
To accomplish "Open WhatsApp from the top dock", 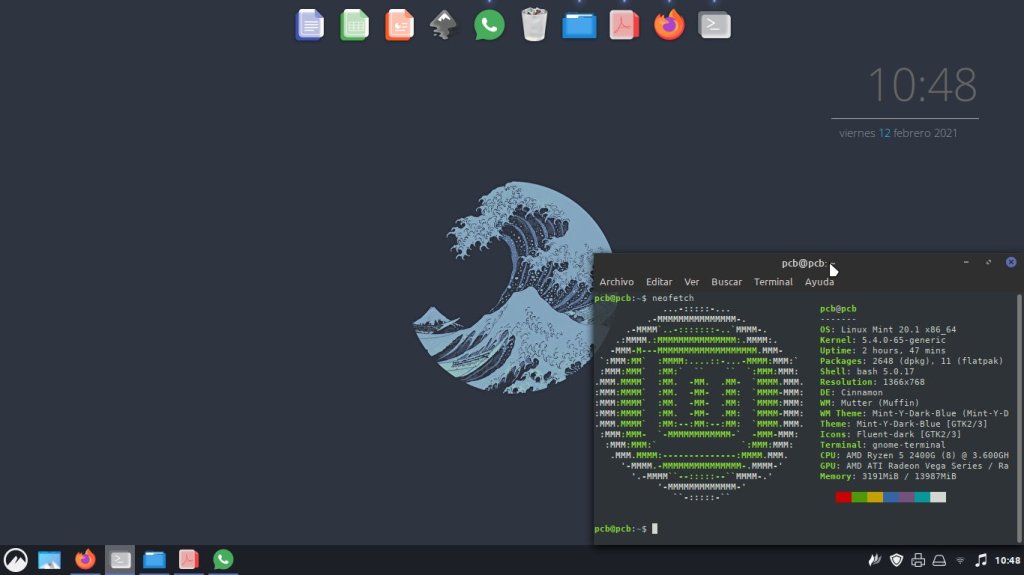I will pyautogui.click(x=489, y=24).
